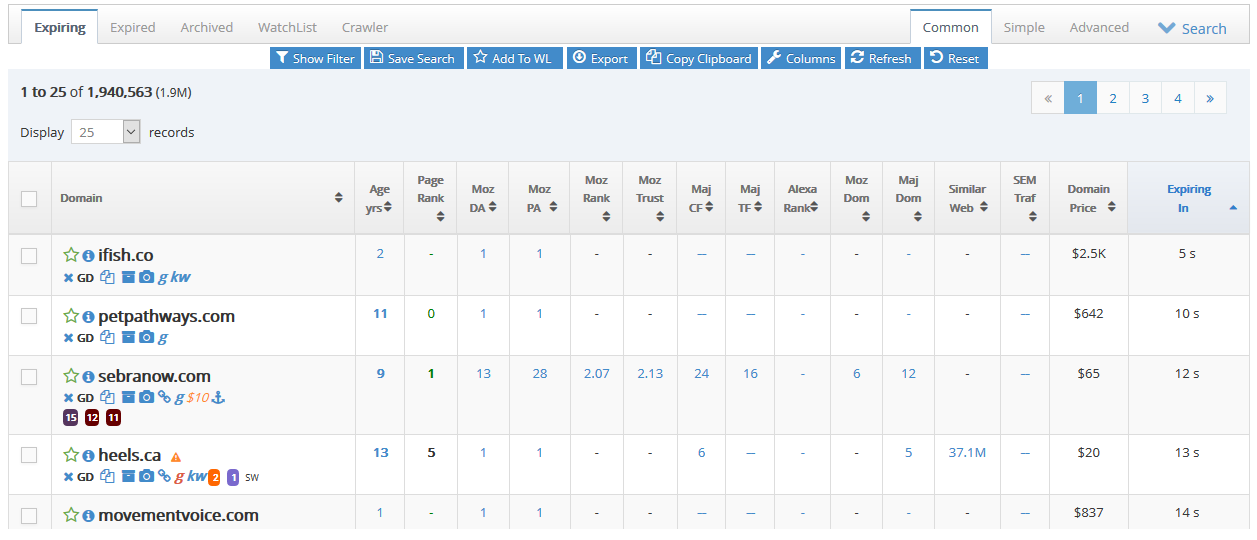Sort table by Domain Price column
The image size is (1257, 540).
coord(1088,198)
